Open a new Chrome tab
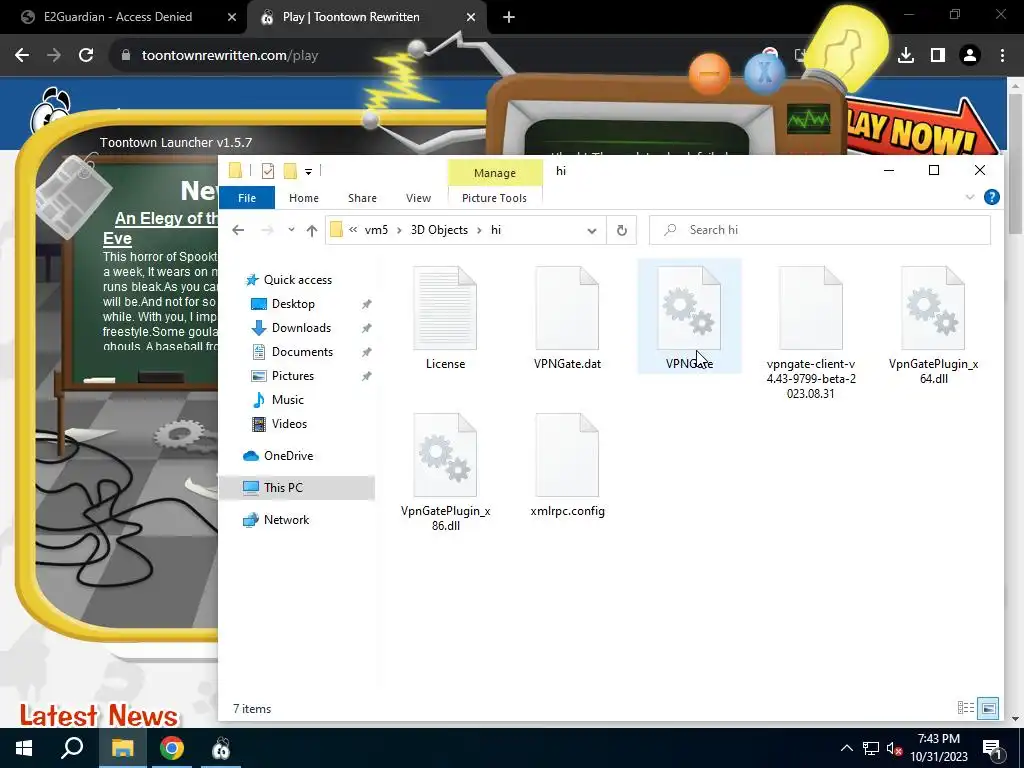Viewport: 1024px width, 768px height. click(x=509, y=17)
